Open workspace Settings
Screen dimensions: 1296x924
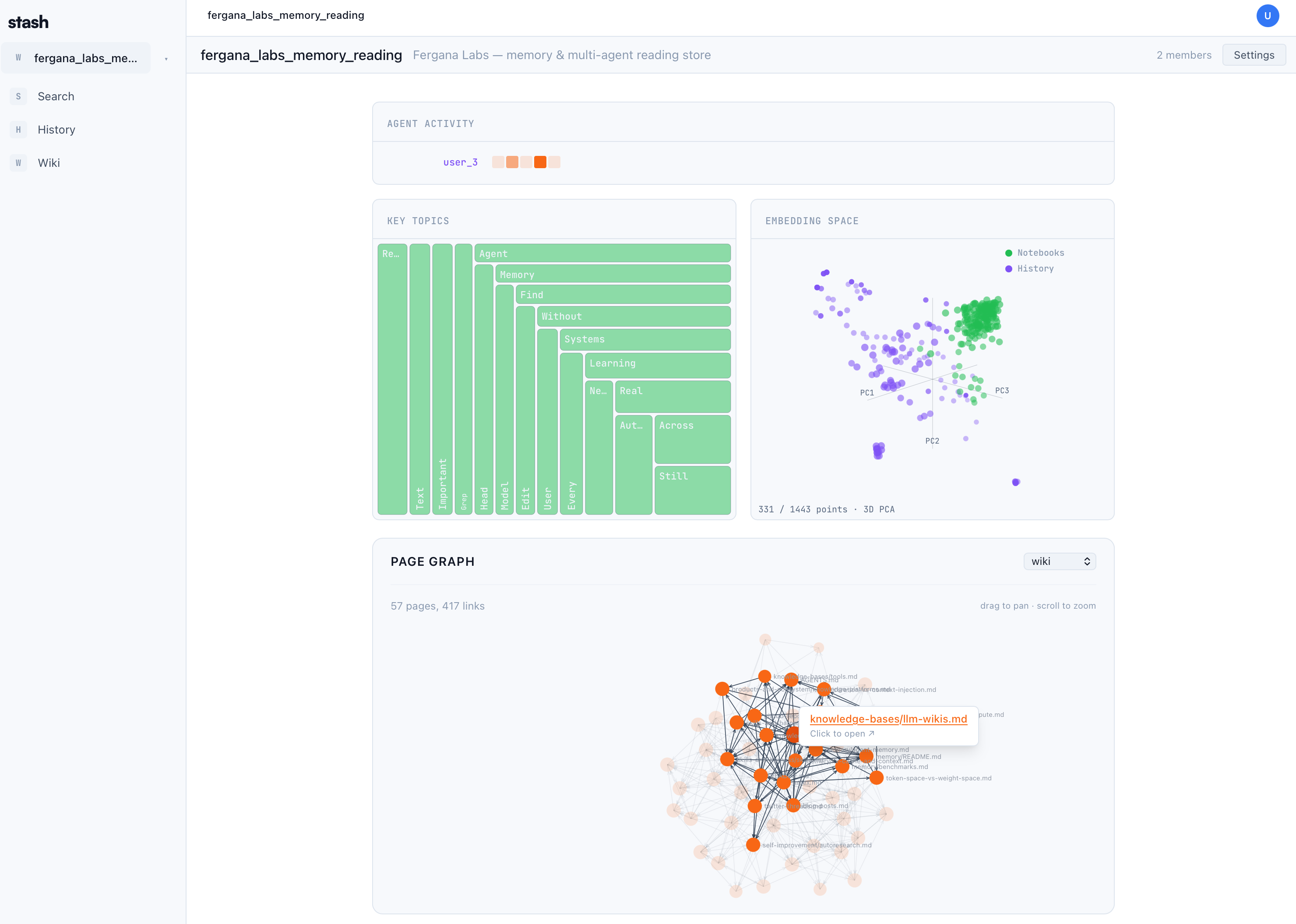1254,55
